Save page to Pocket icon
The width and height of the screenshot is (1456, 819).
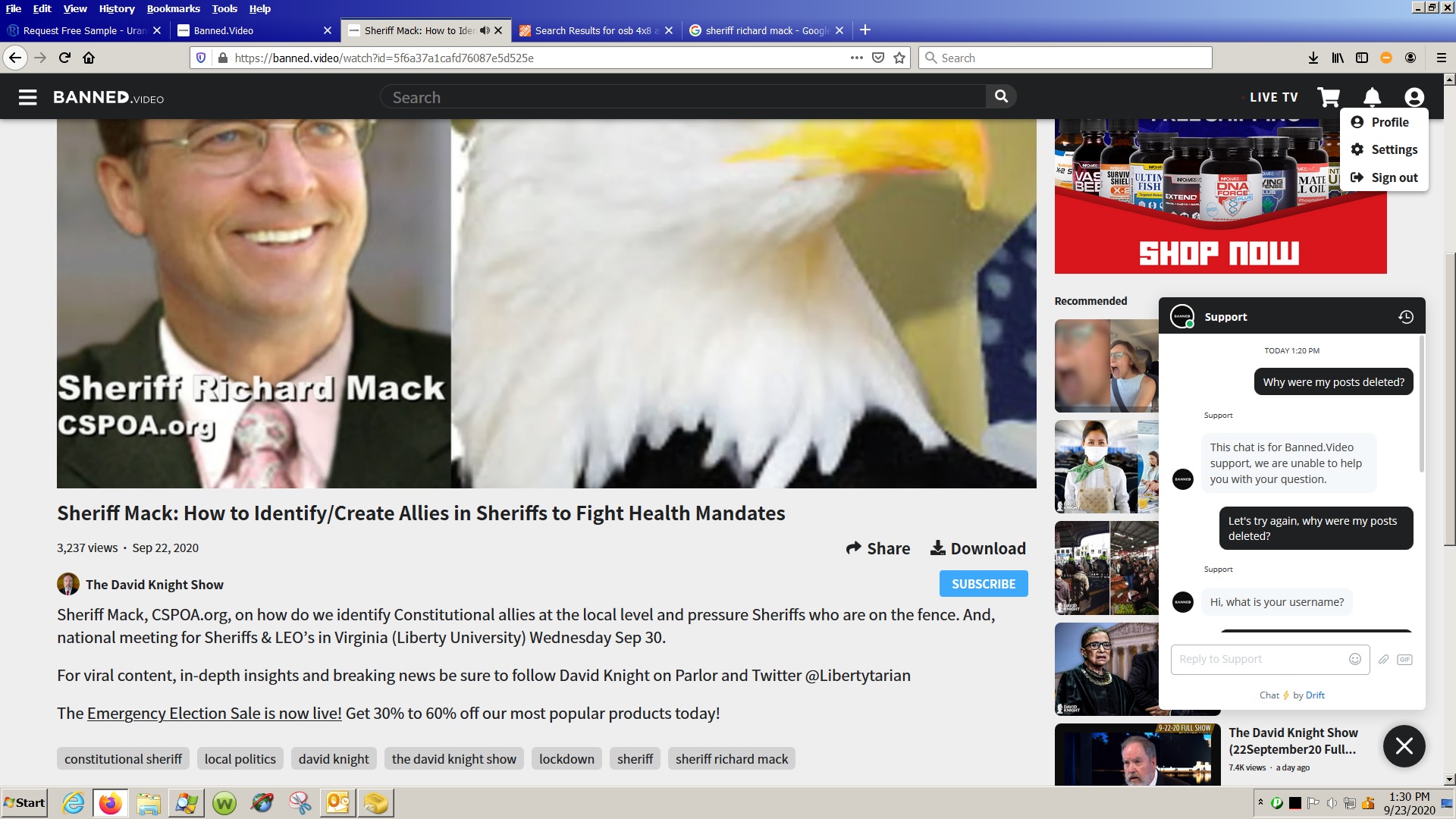tap(878, 58)
